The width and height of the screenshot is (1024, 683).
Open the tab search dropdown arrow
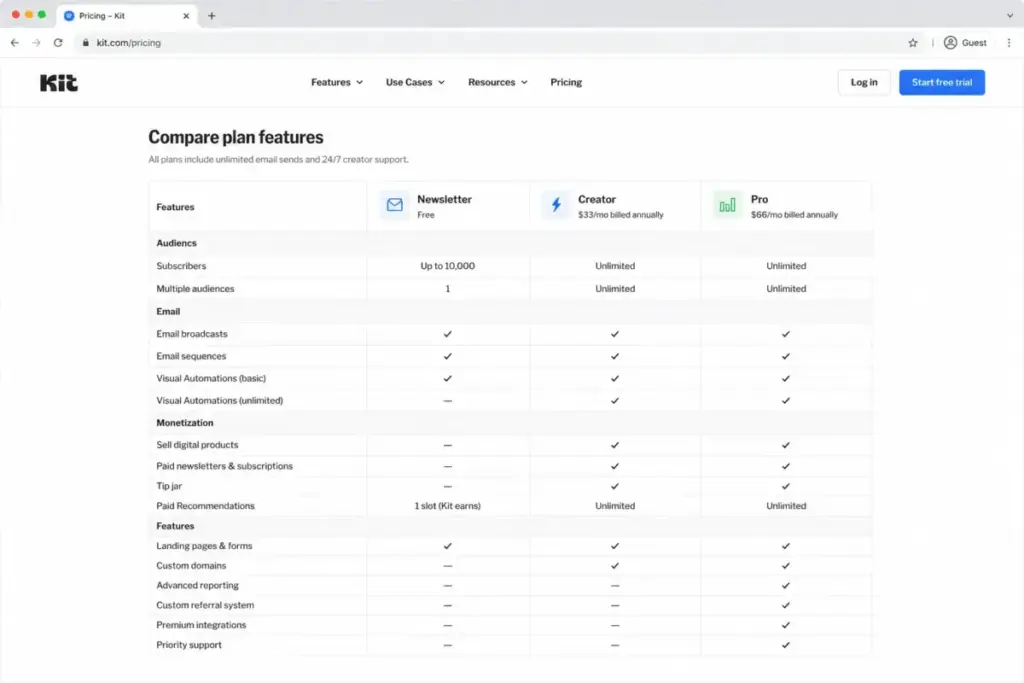click(x=1010, y=15)
